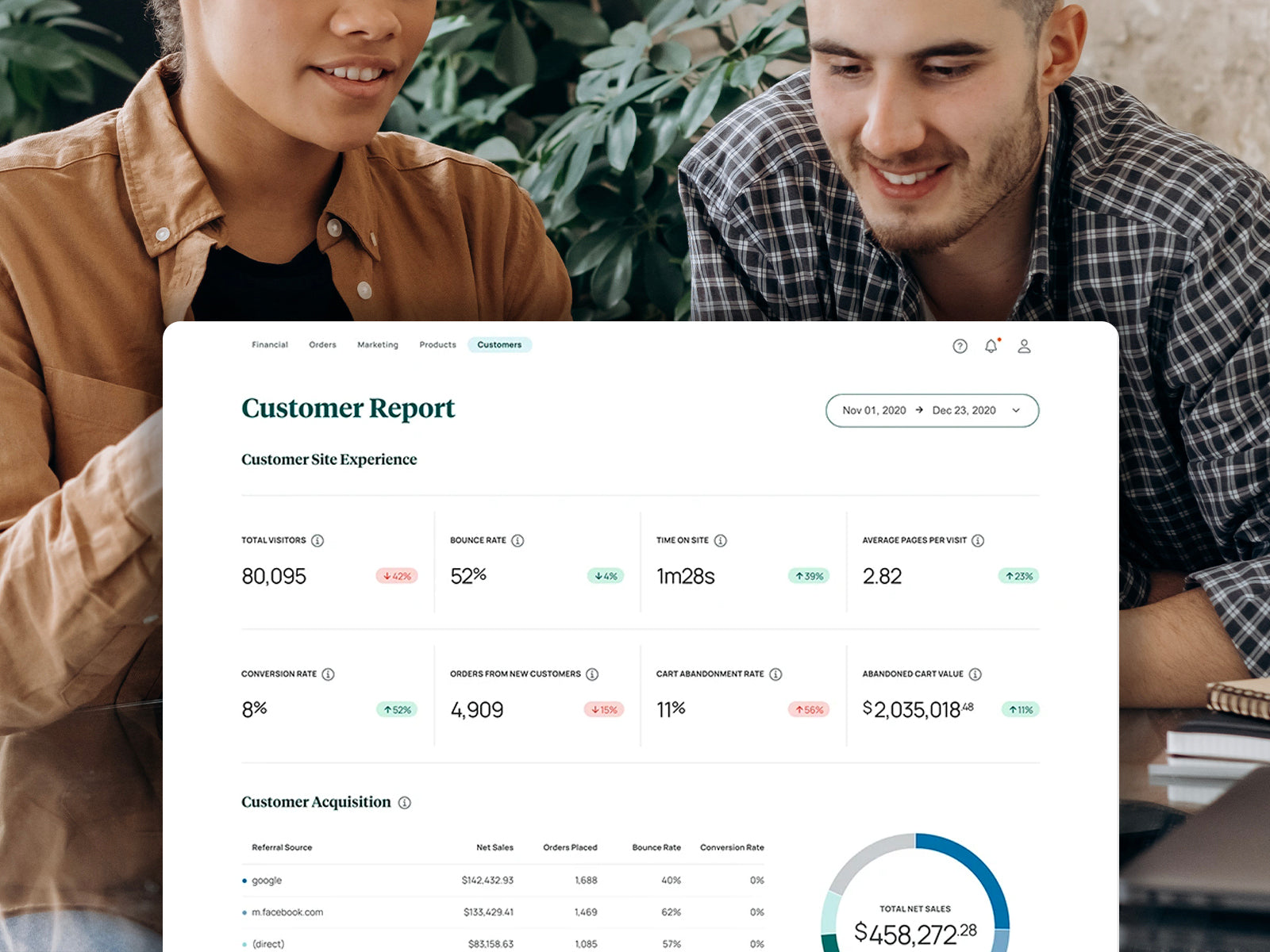Click the Customer Report page heading
The width and height of the screenshot is (1270, 952).
pyautogui.click(x=348, y=409)
